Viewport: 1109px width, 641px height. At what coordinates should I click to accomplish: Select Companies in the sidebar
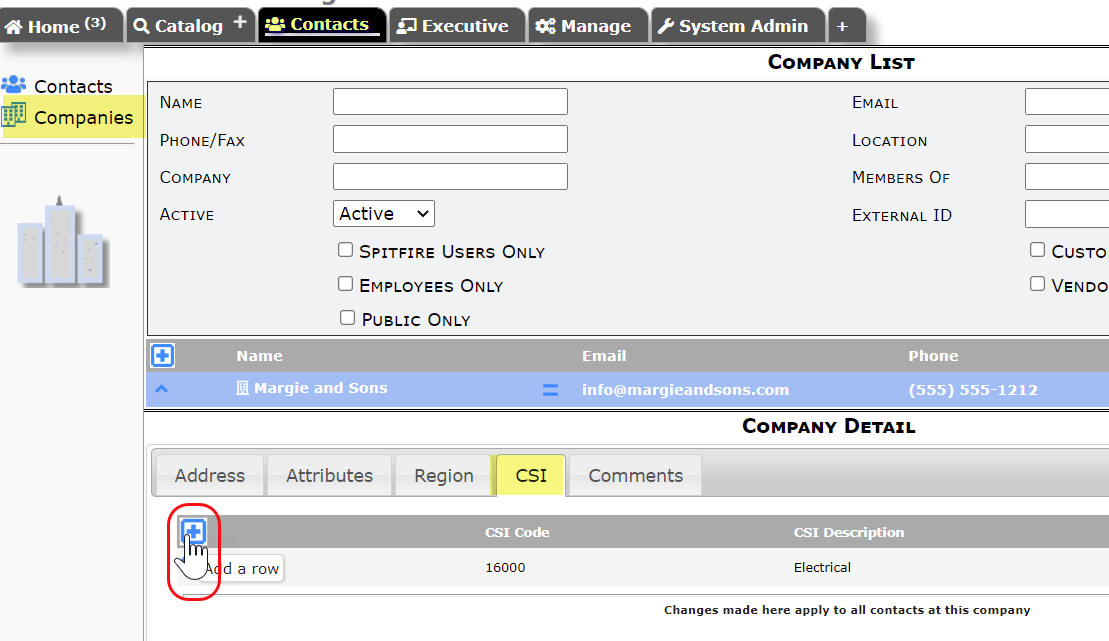(x=83, y=117)
